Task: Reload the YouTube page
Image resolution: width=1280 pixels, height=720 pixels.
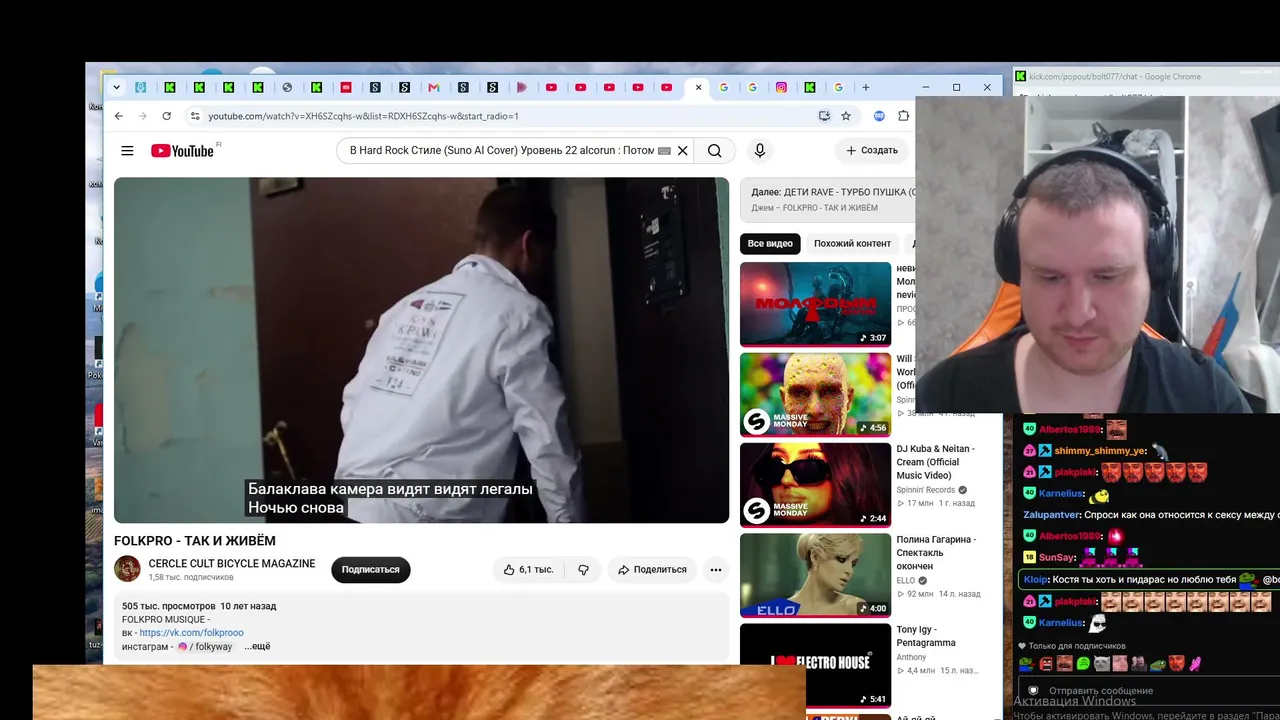Action: click(x=166, y=116)
